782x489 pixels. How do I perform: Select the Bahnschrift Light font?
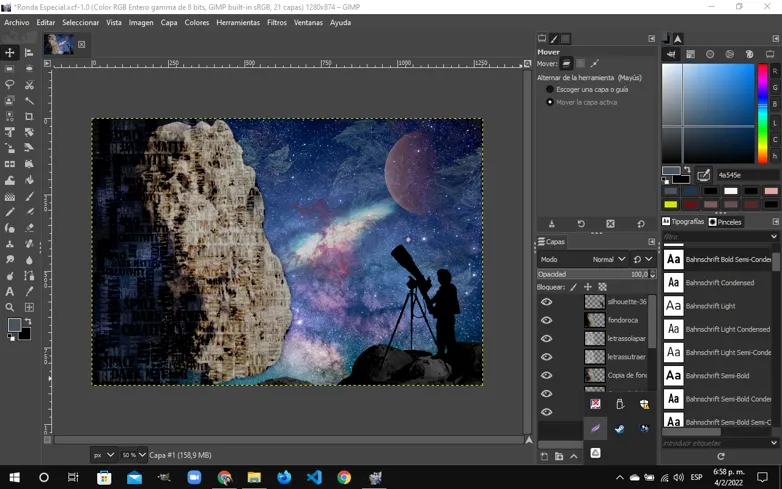tap(717, 306)
